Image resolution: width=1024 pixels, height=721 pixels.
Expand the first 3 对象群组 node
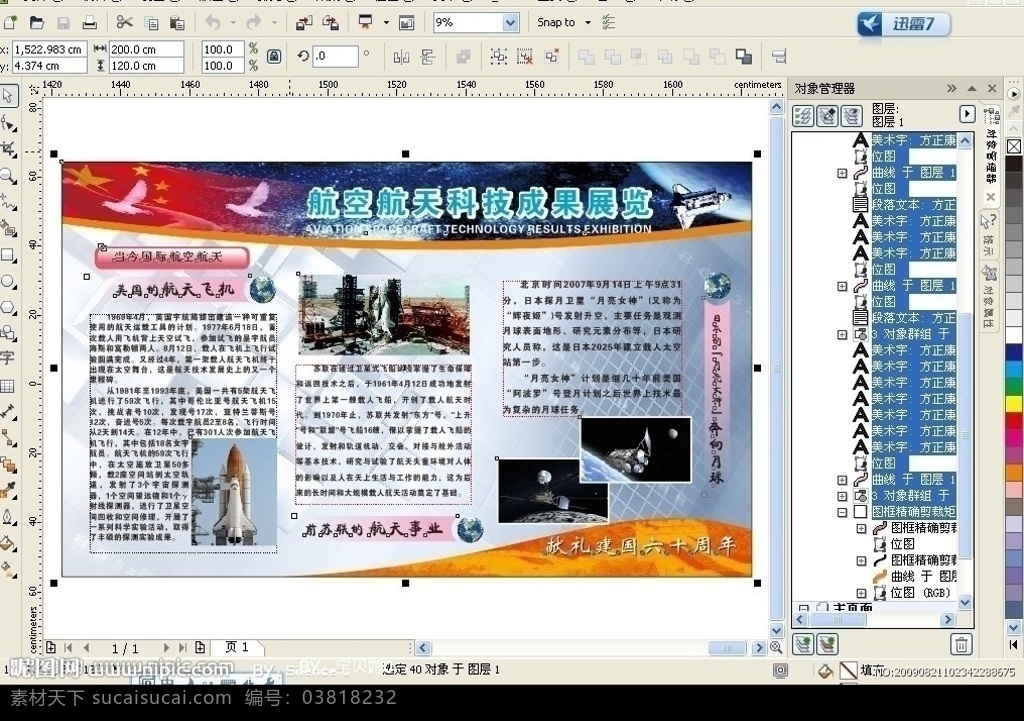(x=842, y=334)
